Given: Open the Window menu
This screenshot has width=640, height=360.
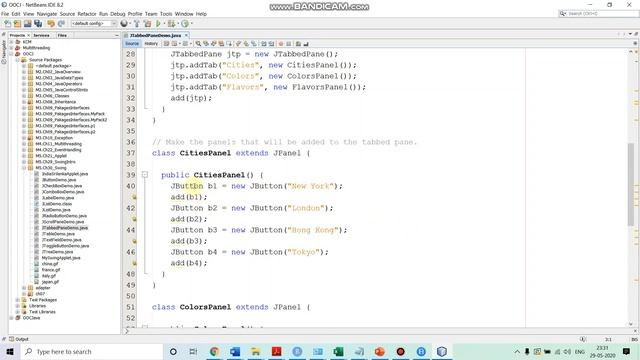Looking at the screenshot, I should (184, 14).
